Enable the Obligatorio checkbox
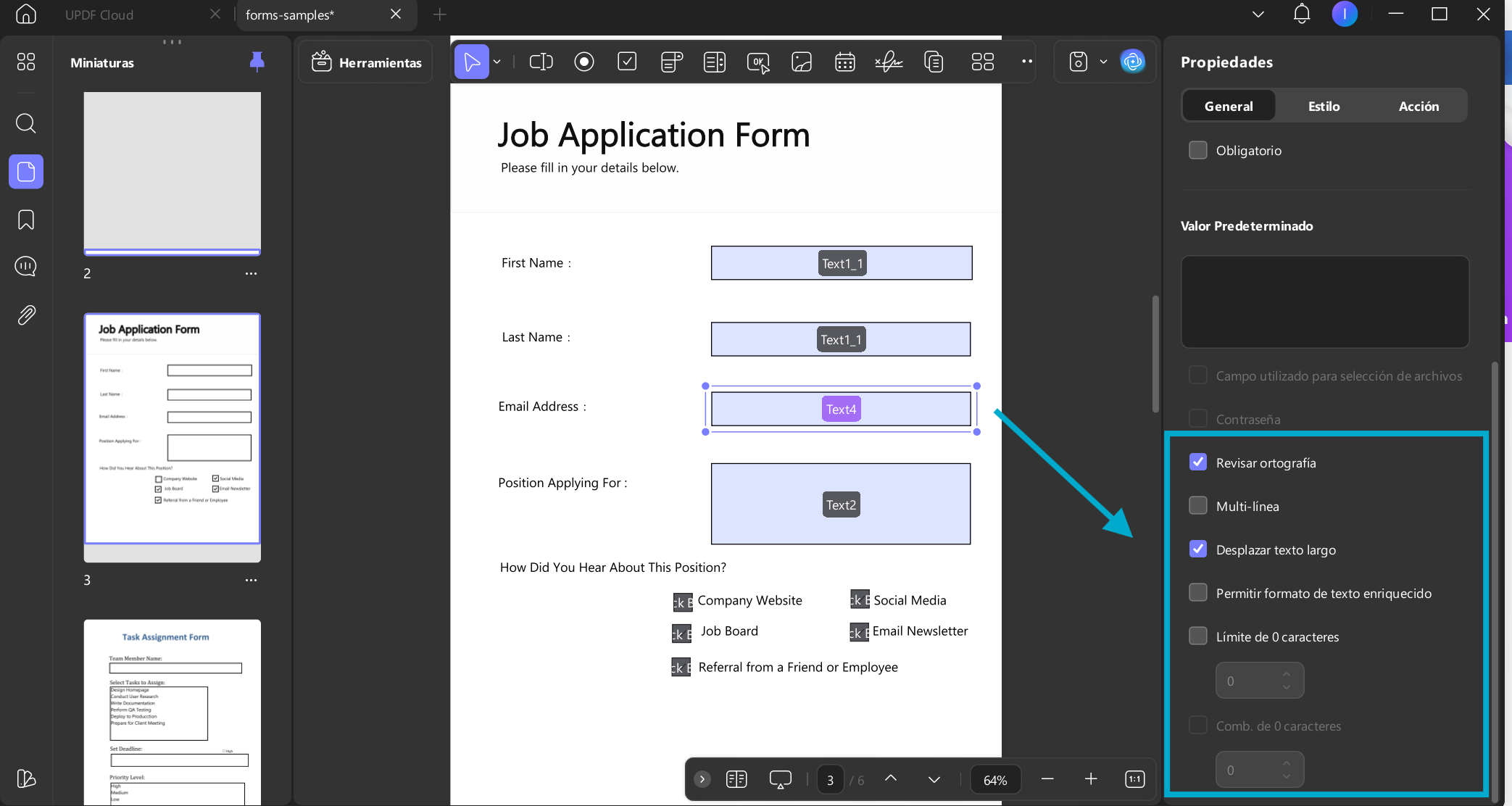This screenshot has height=806, width=1512. [x=1198, y=150]
